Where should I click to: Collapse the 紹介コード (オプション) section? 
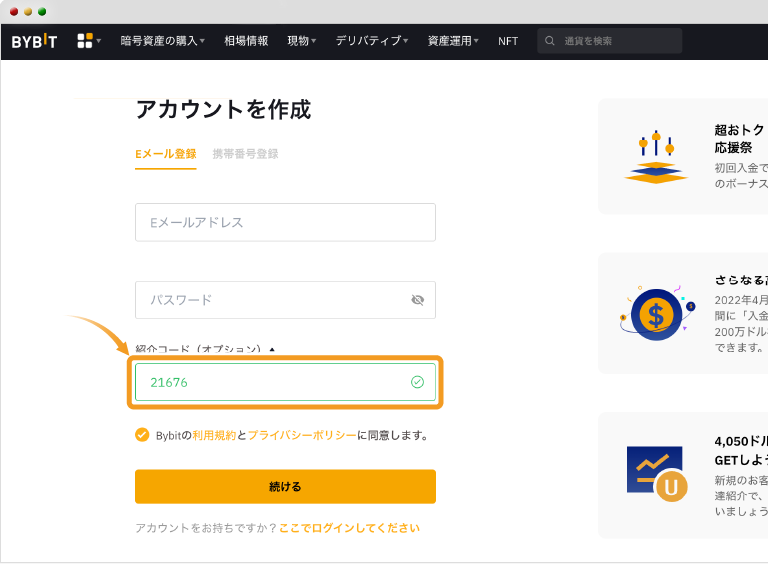(205, 350)
